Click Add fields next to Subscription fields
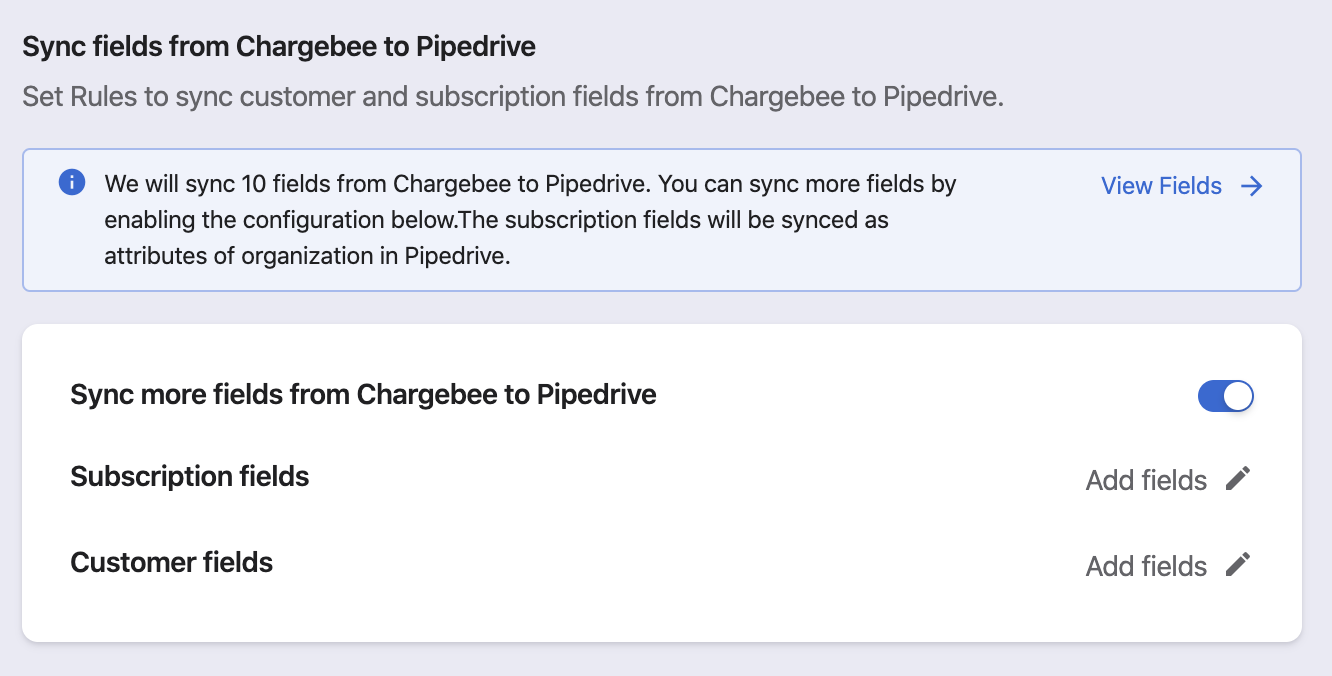The width and height of the screenshot is (1332, 676). pos(1146,480)
